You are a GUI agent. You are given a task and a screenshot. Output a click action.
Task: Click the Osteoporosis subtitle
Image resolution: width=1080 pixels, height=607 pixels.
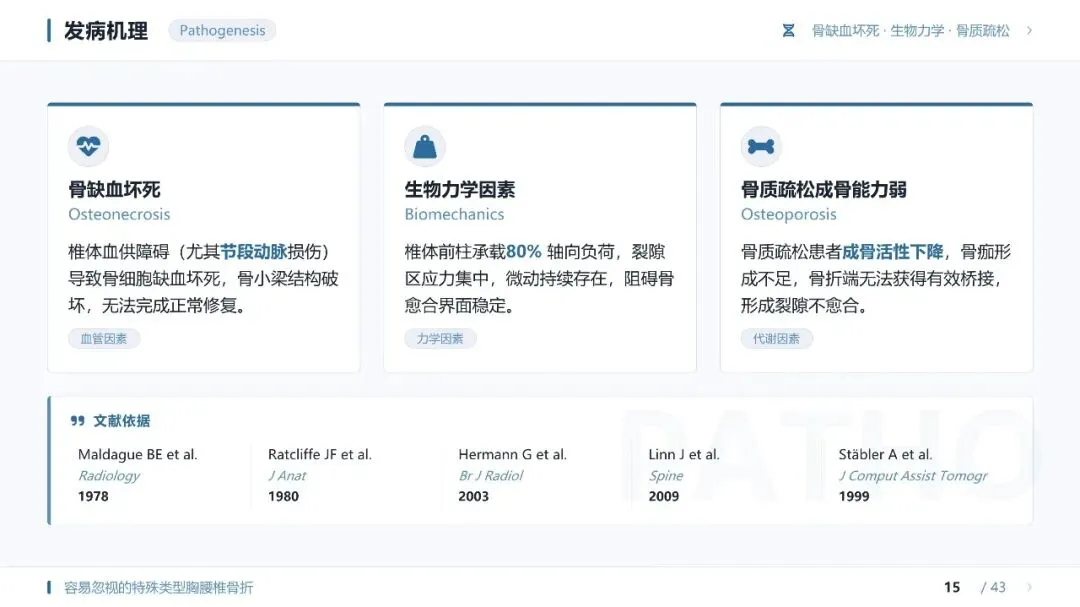click(789, 214)
